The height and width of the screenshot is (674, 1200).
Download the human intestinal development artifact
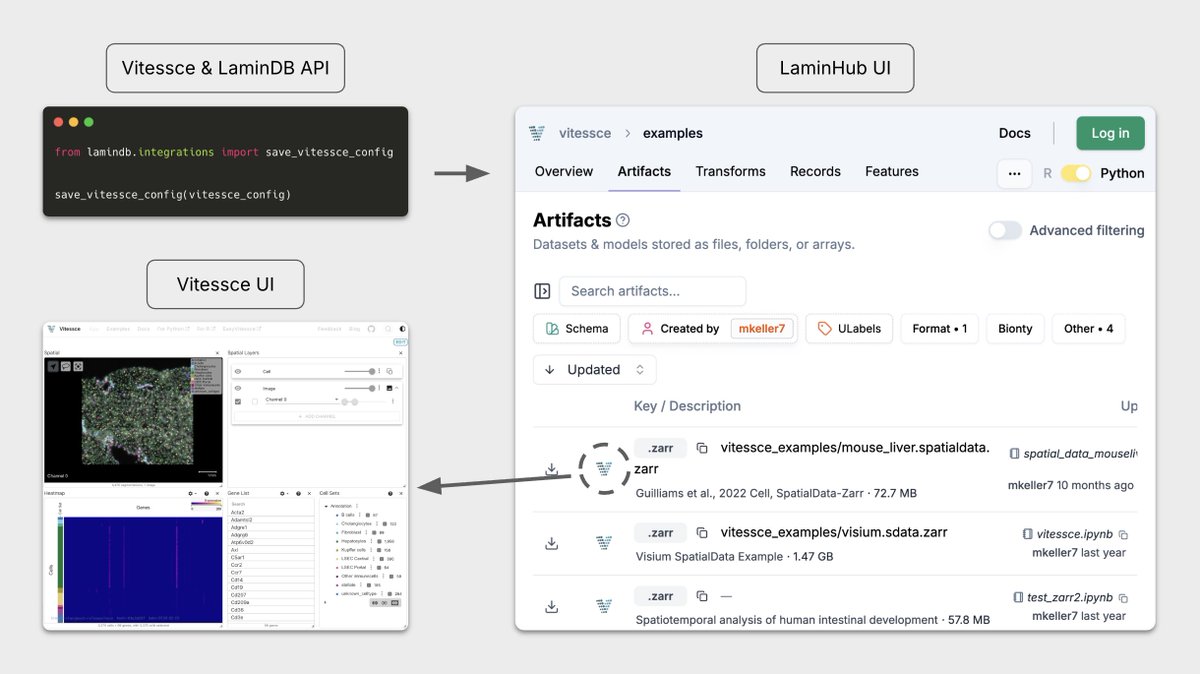[551, 606]
